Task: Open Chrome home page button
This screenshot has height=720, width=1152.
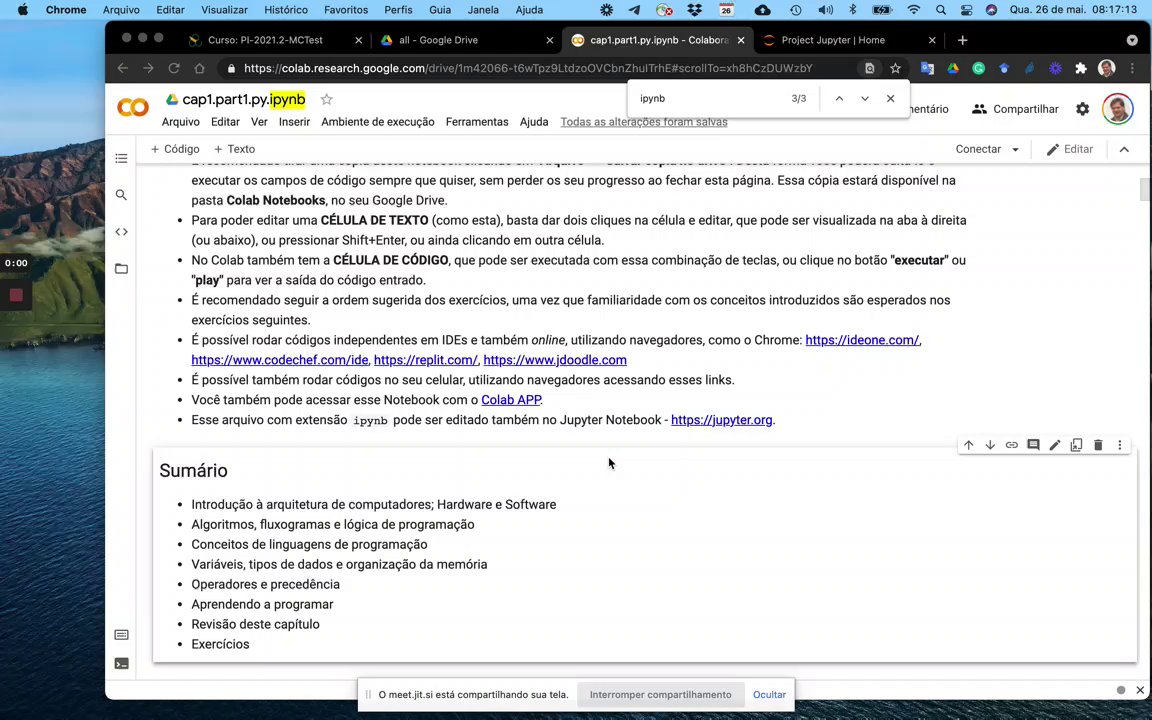Action: 199,68
